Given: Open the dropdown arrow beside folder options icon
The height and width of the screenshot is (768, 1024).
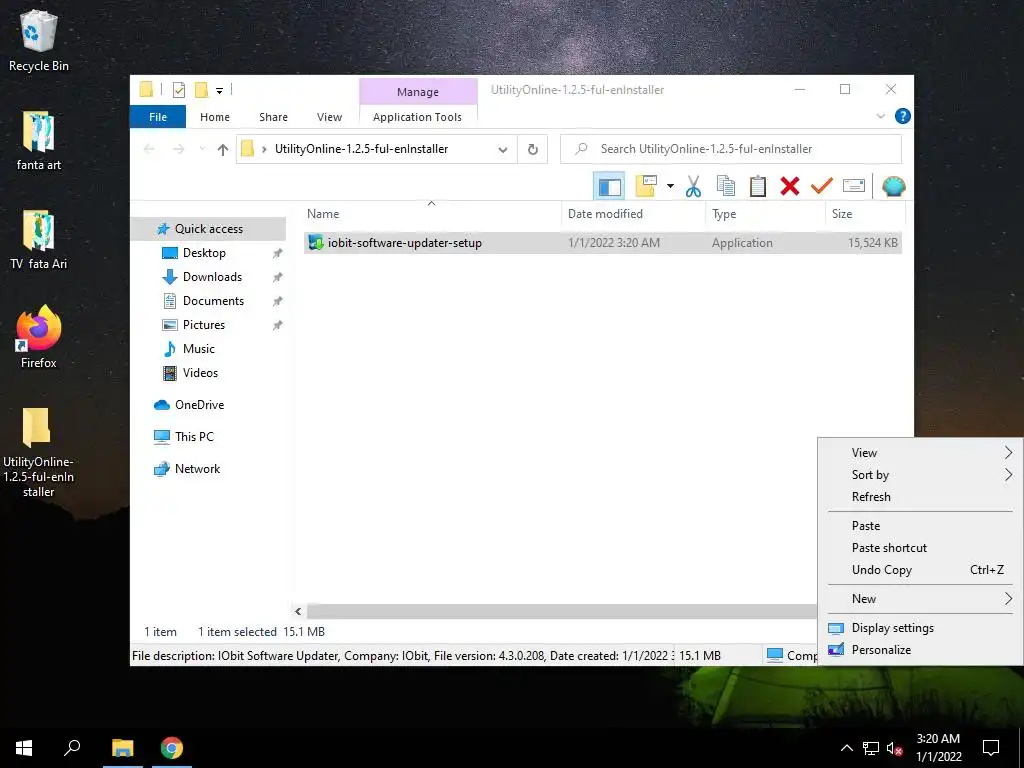Looking at the screenshot, I should point(670,186).
